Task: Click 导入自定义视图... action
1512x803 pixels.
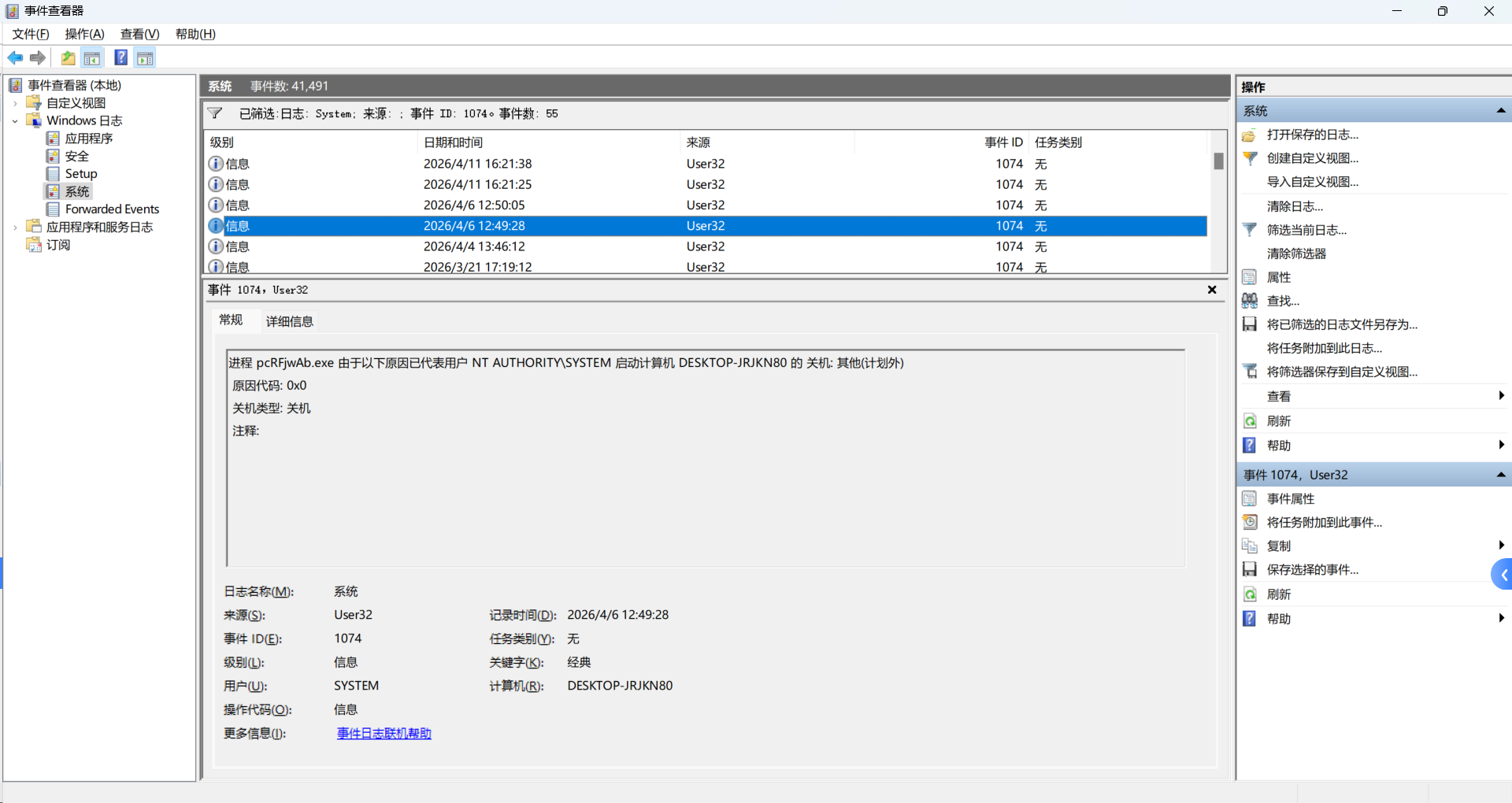Action: (x=1313, y=182)
